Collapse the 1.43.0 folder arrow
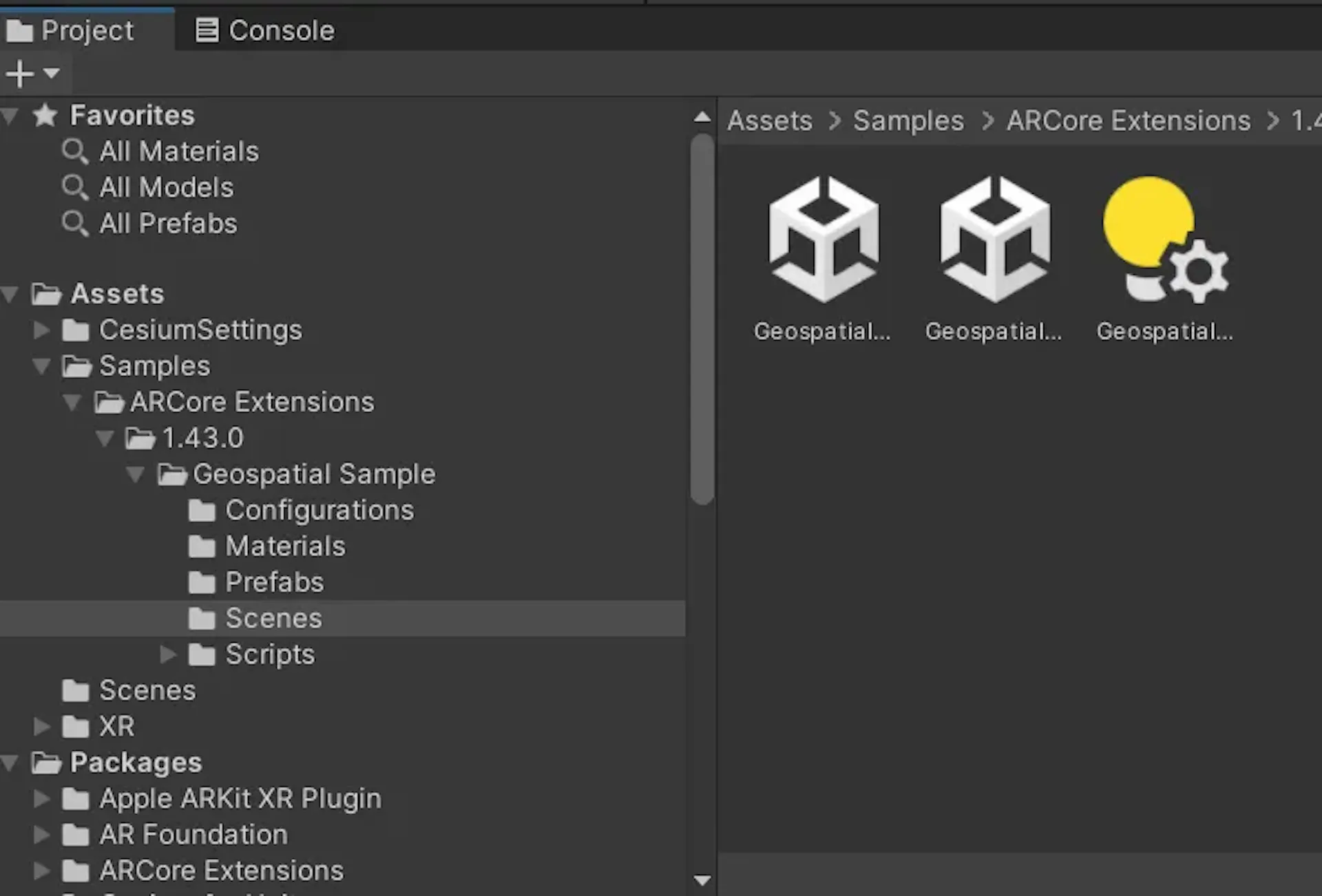 coord(105,438)
